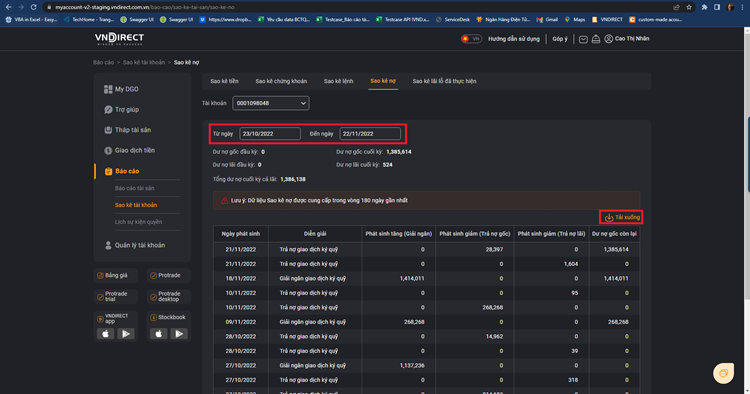Open the first Swagger UI bookmark
This screenshot has height=394, width=750.
[137, 20]
